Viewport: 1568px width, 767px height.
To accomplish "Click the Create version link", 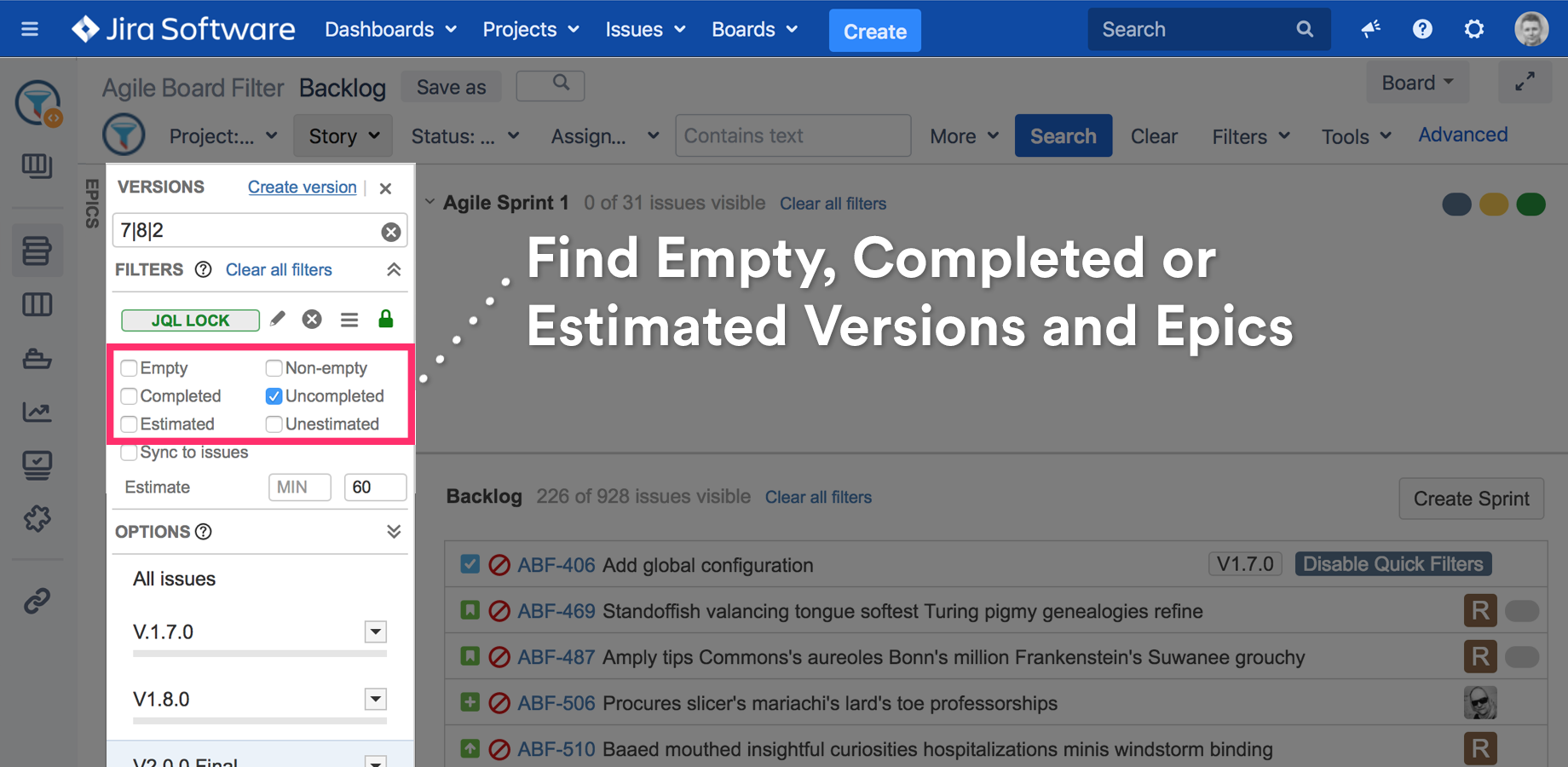I will pos(302,187).
